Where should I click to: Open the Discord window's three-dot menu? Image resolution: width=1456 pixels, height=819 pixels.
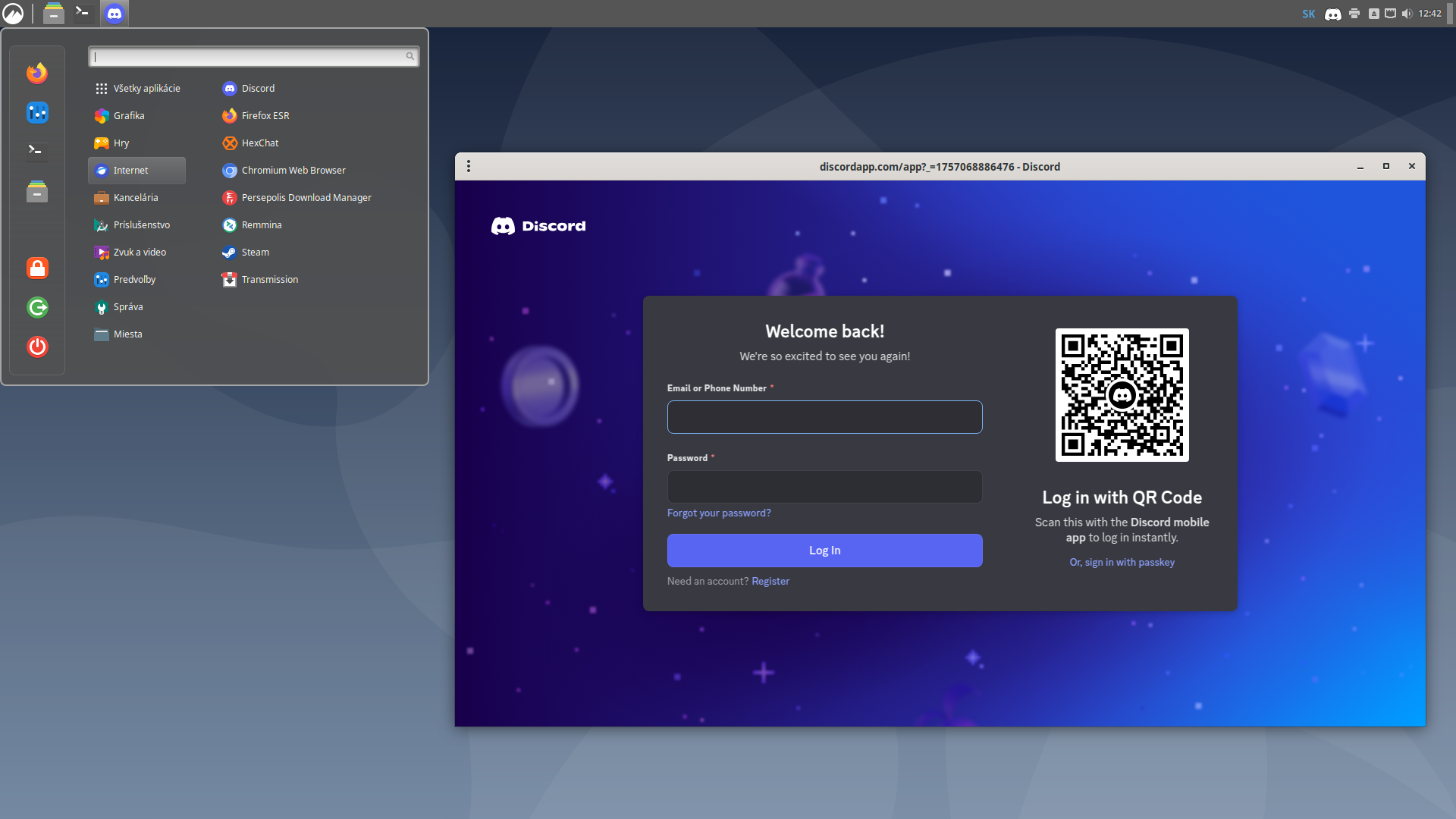coord(469,166)
